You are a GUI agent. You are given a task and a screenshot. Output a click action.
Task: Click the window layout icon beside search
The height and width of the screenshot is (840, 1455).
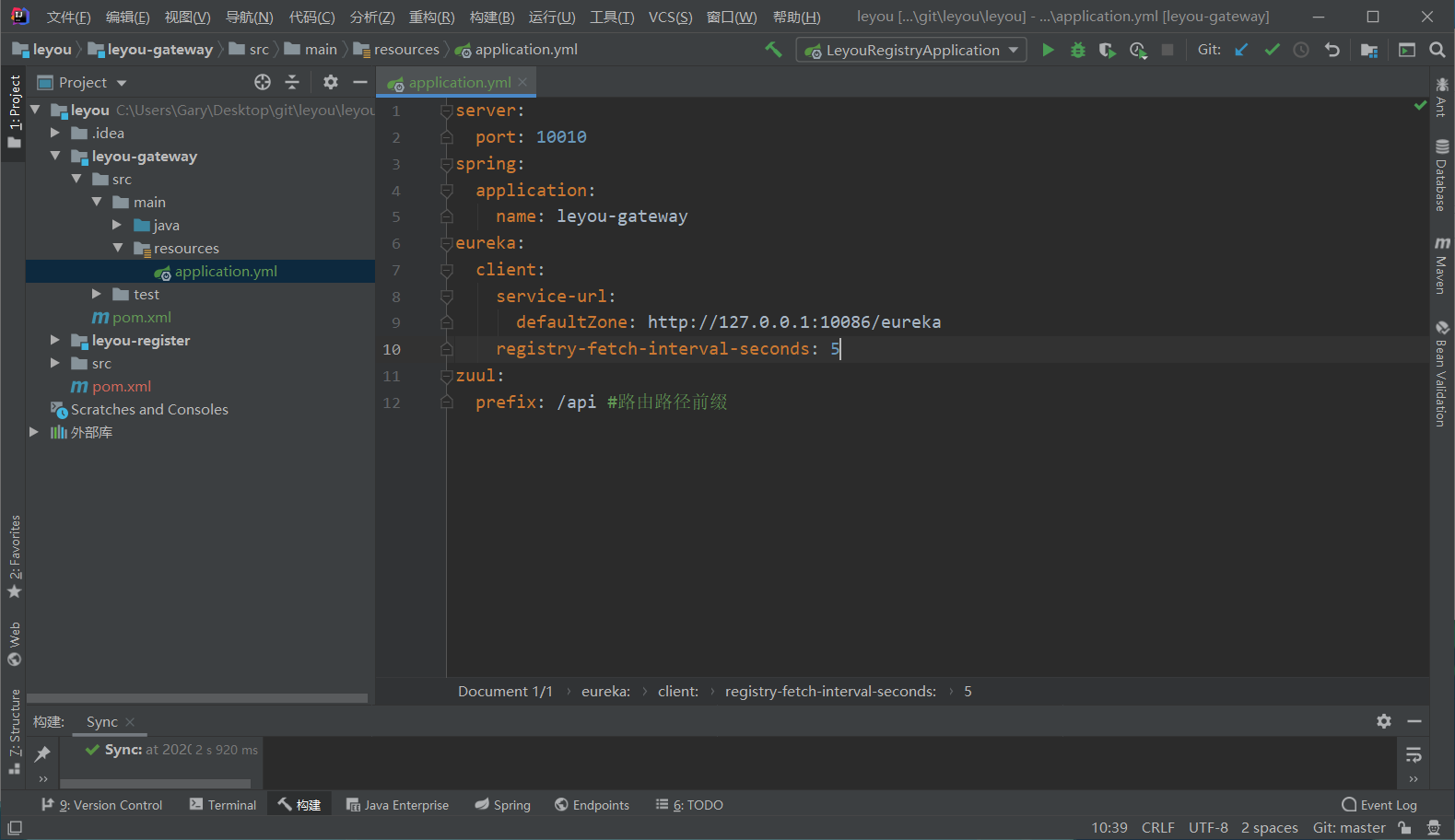[1407, 50]
